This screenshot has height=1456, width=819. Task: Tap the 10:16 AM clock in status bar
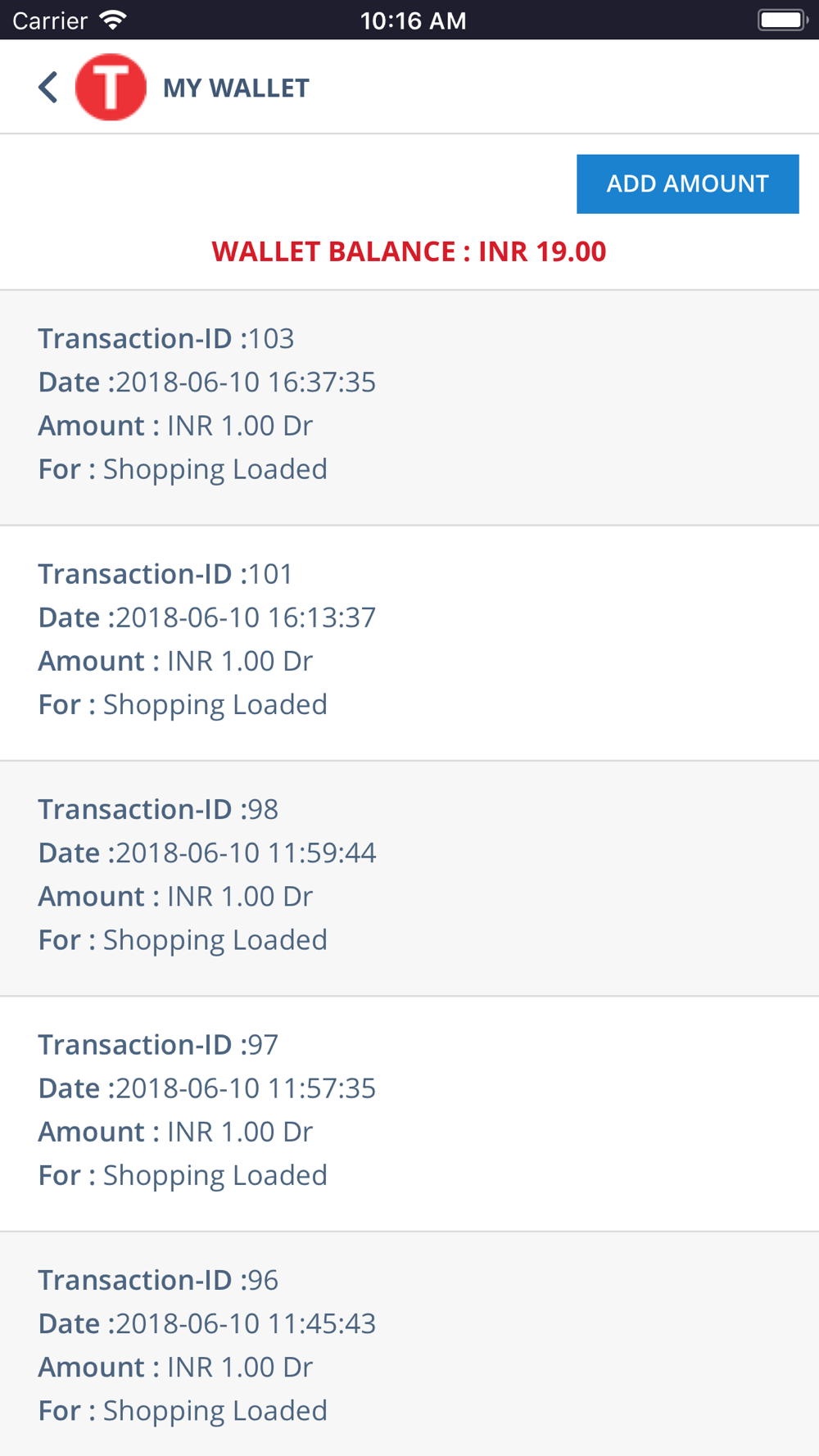tap(413, 20)
